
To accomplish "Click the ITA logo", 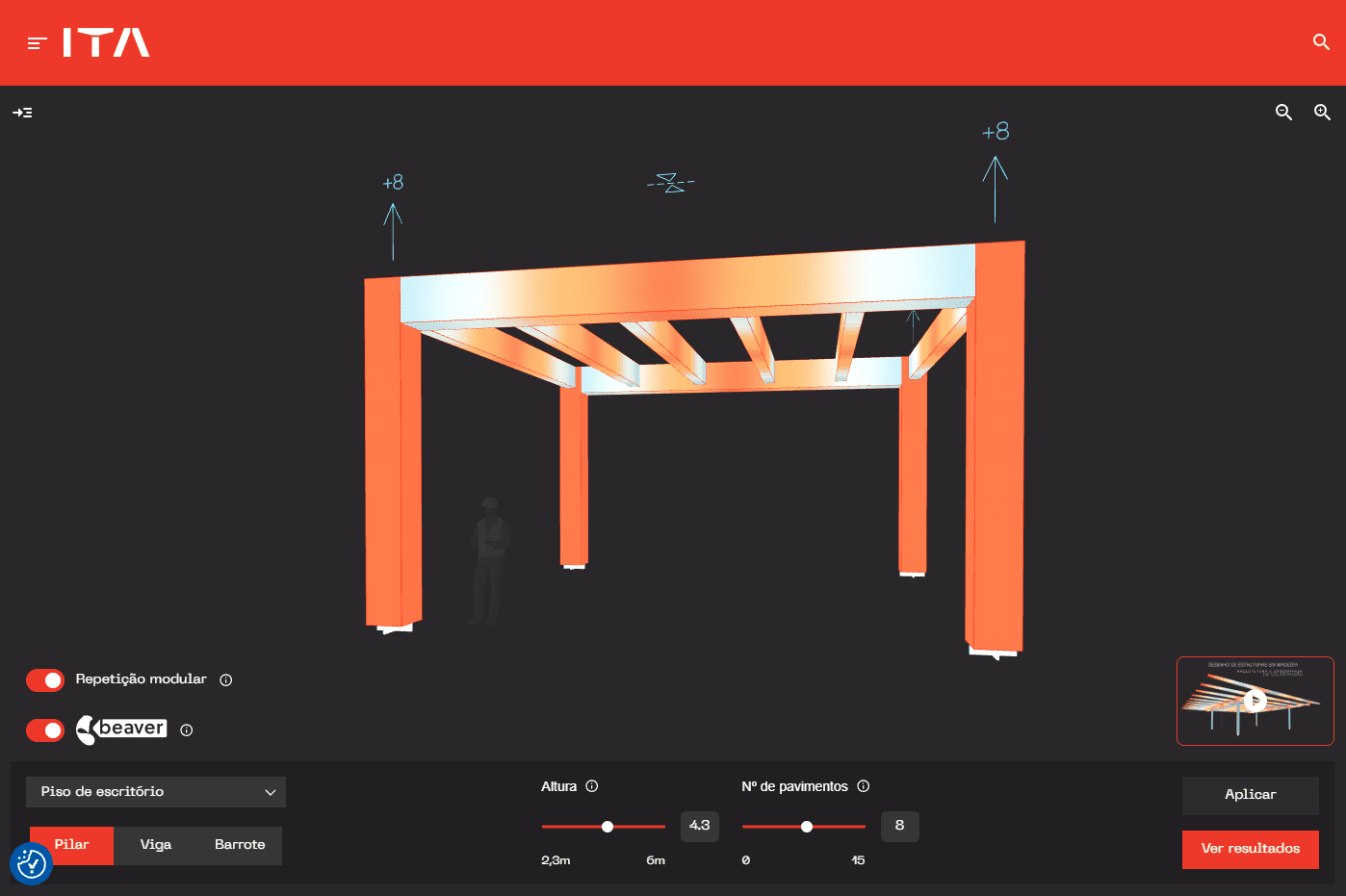I will tap(106, 42).
